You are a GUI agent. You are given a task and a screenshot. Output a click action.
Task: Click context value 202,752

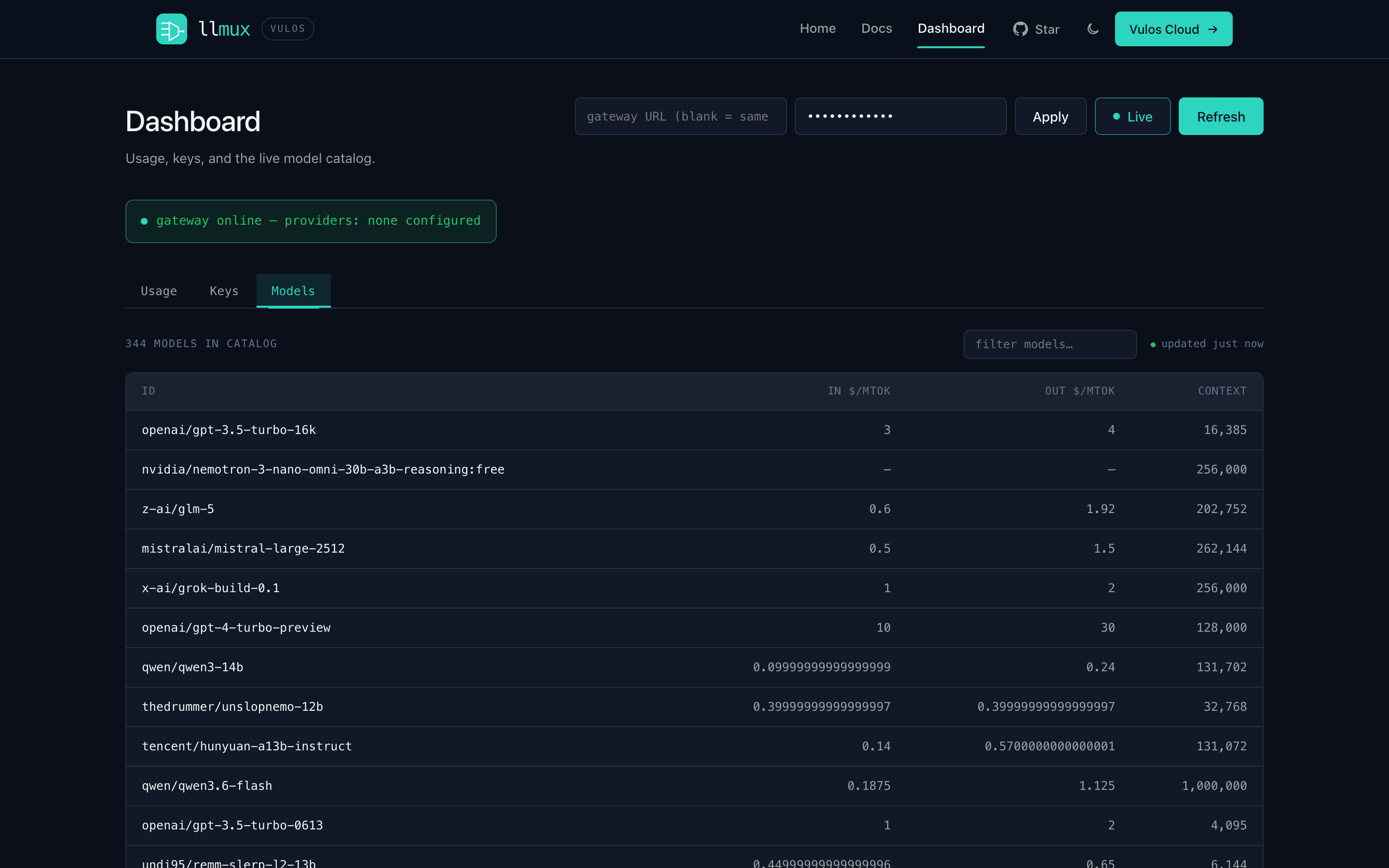point(1221,509)
